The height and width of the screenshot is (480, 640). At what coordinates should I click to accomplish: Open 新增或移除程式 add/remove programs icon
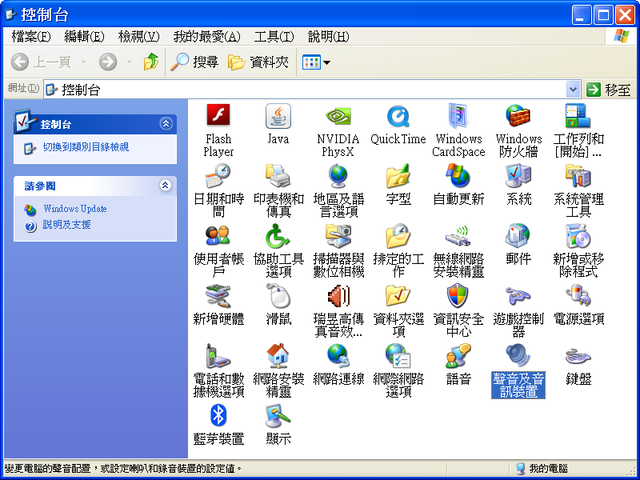point(578,236)
